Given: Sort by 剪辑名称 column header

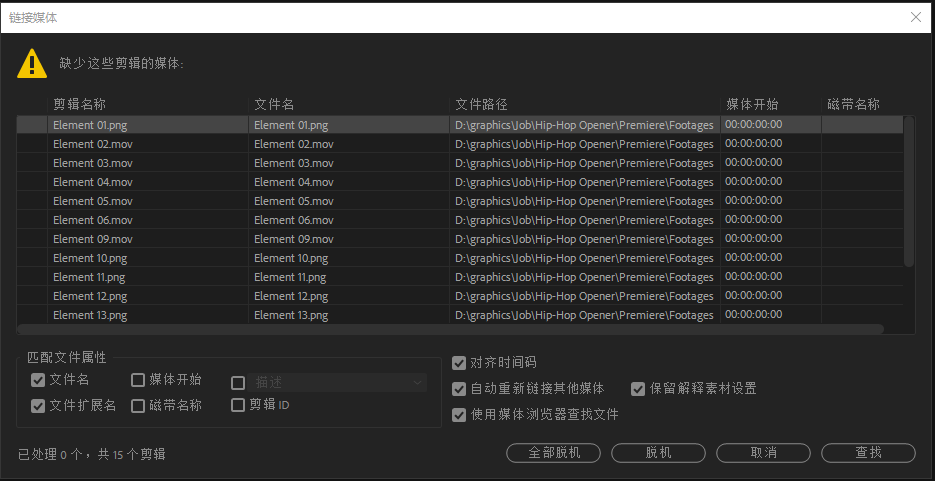Looking at the screenshot, I should [80, 104].
